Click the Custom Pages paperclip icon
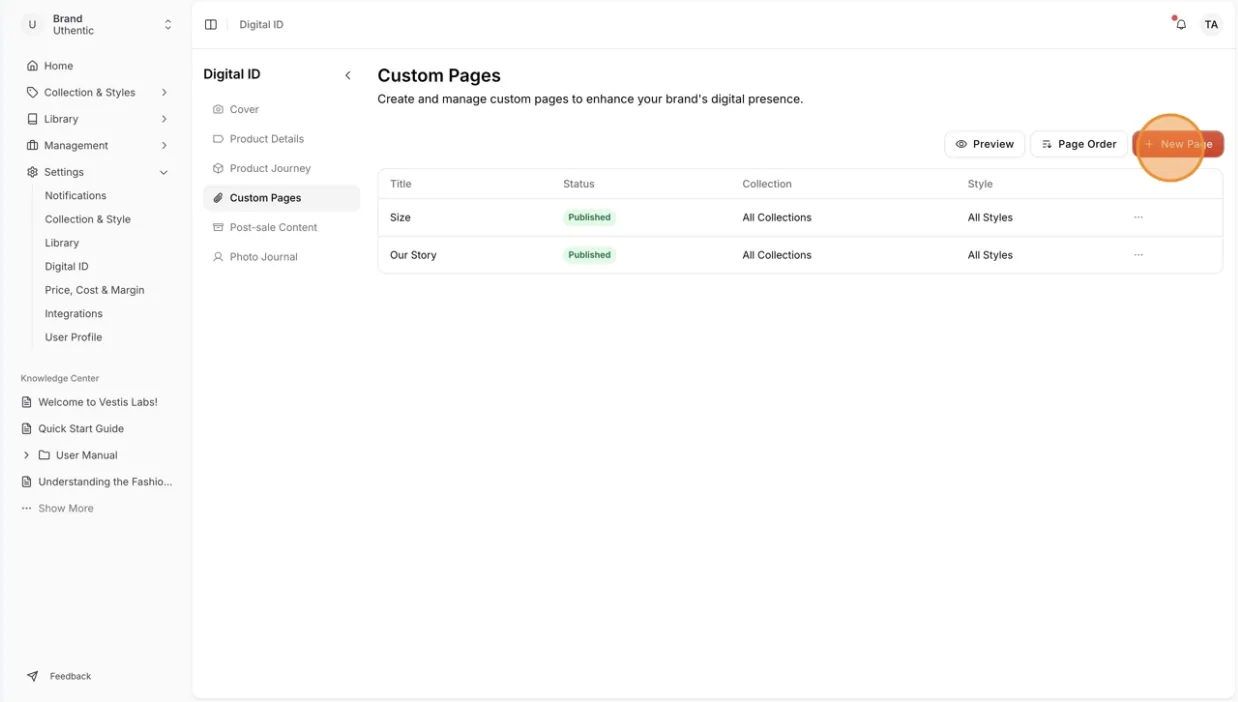The image size is (1238, 702). (x=218, y=198)
